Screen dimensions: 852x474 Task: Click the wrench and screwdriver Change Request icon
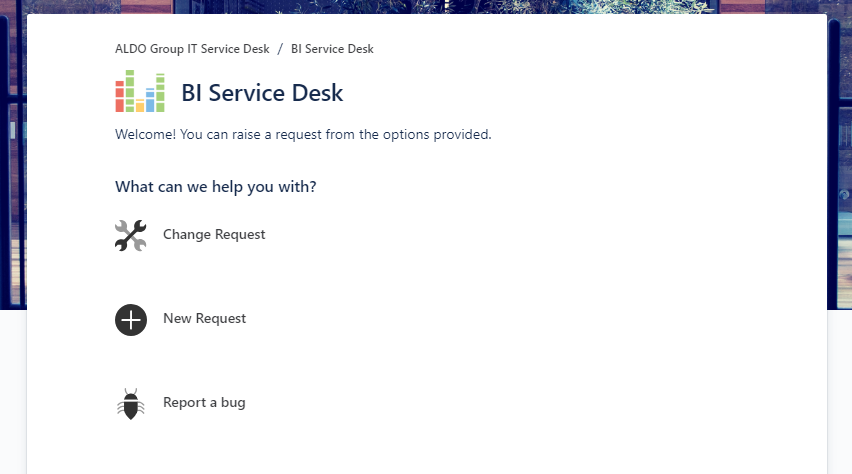130,235
